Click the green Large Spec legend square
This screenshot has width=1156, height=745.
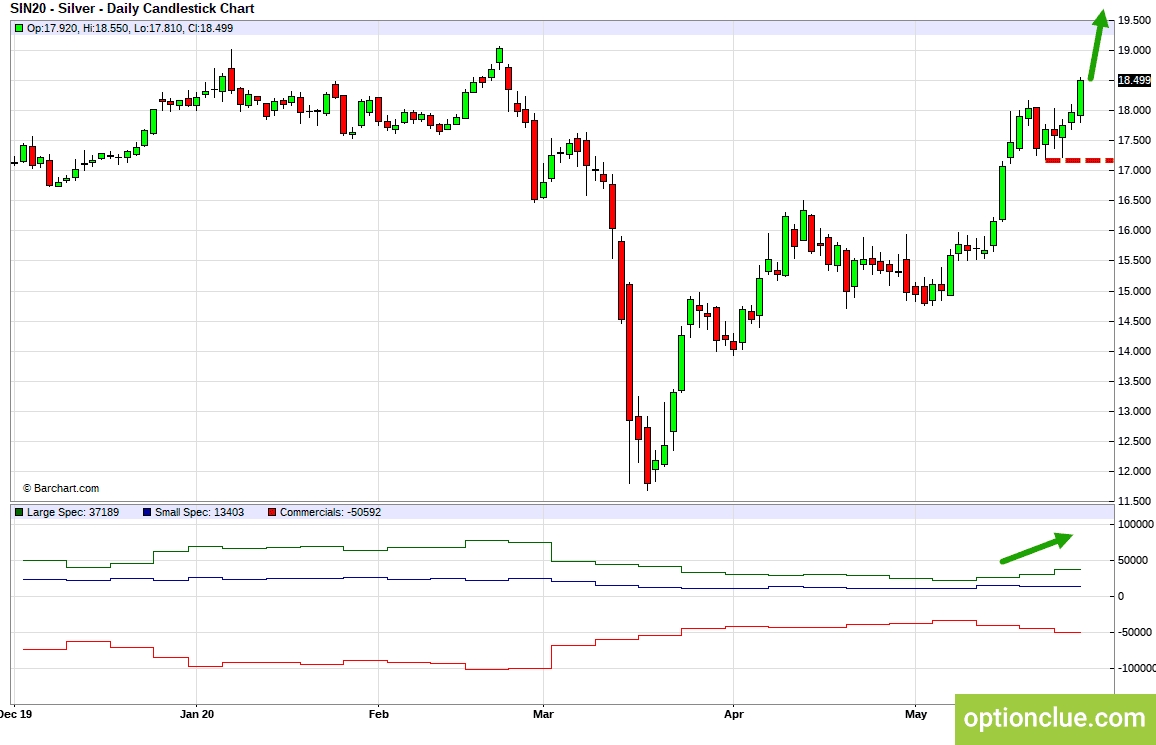point(19,512)
